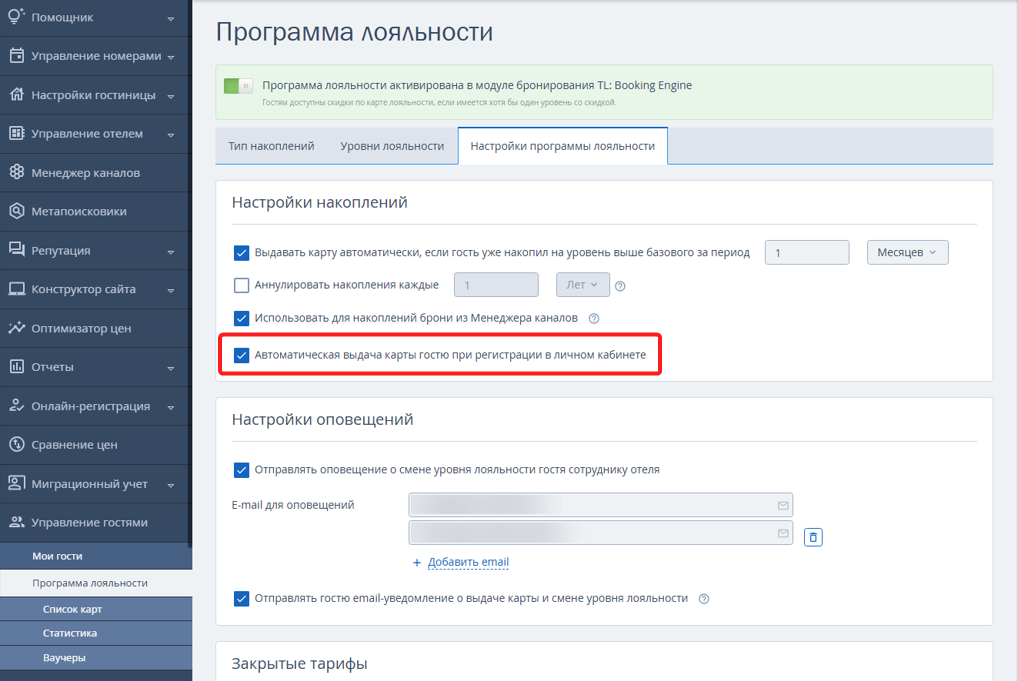The width and height of the screenshot is (1018, 681).
Task: Open Ваучеры submenu item
Action: pyautogui.click(x=96, y=658)
